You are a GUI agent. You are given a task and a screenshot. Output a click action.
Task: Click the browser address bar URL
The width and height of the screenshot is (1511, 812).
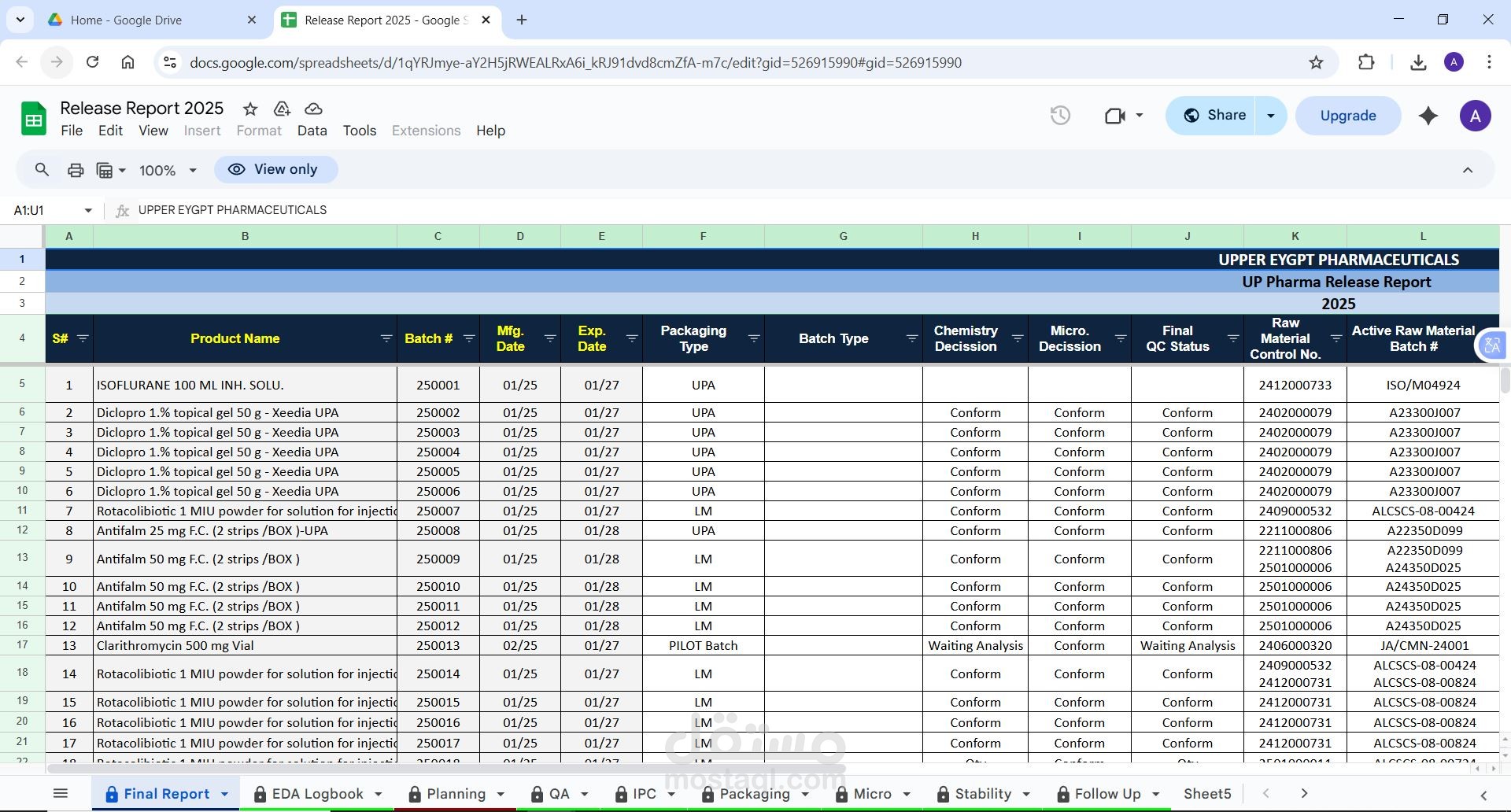tap(575, 62)
